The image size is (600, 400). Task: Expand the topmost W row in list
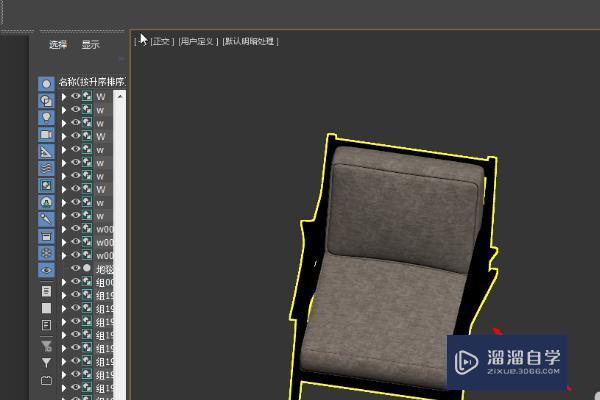pos(64,97)
